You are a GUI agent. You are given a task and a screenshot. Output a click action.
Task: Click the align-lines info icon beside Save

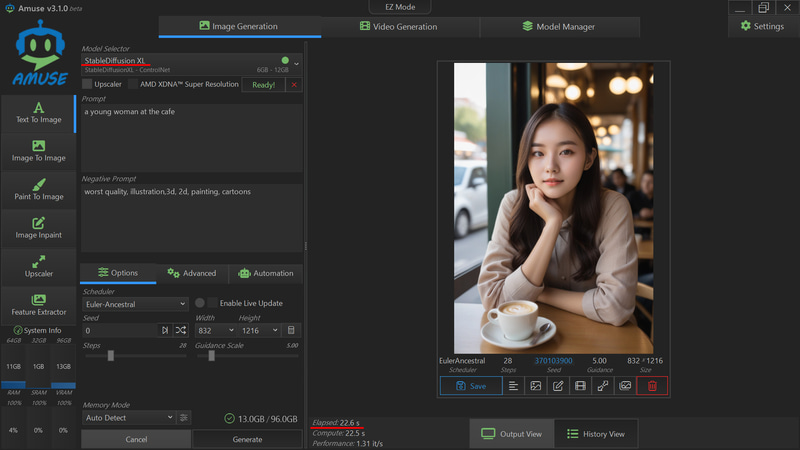[513, 386]
